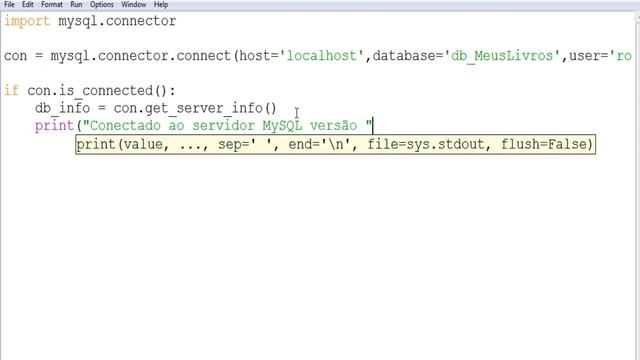Click the 'import' keyword on first line
Screen dimensions: 640x360
[x=27, y=21]
